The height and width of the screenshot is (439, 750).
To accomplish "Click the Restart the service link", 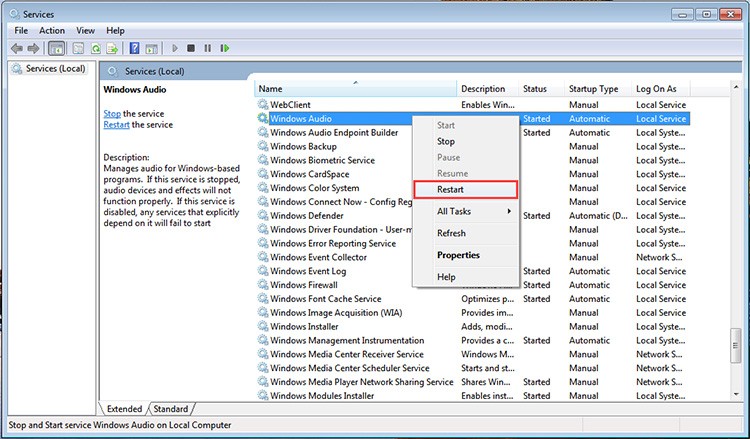I will (116, 125).
